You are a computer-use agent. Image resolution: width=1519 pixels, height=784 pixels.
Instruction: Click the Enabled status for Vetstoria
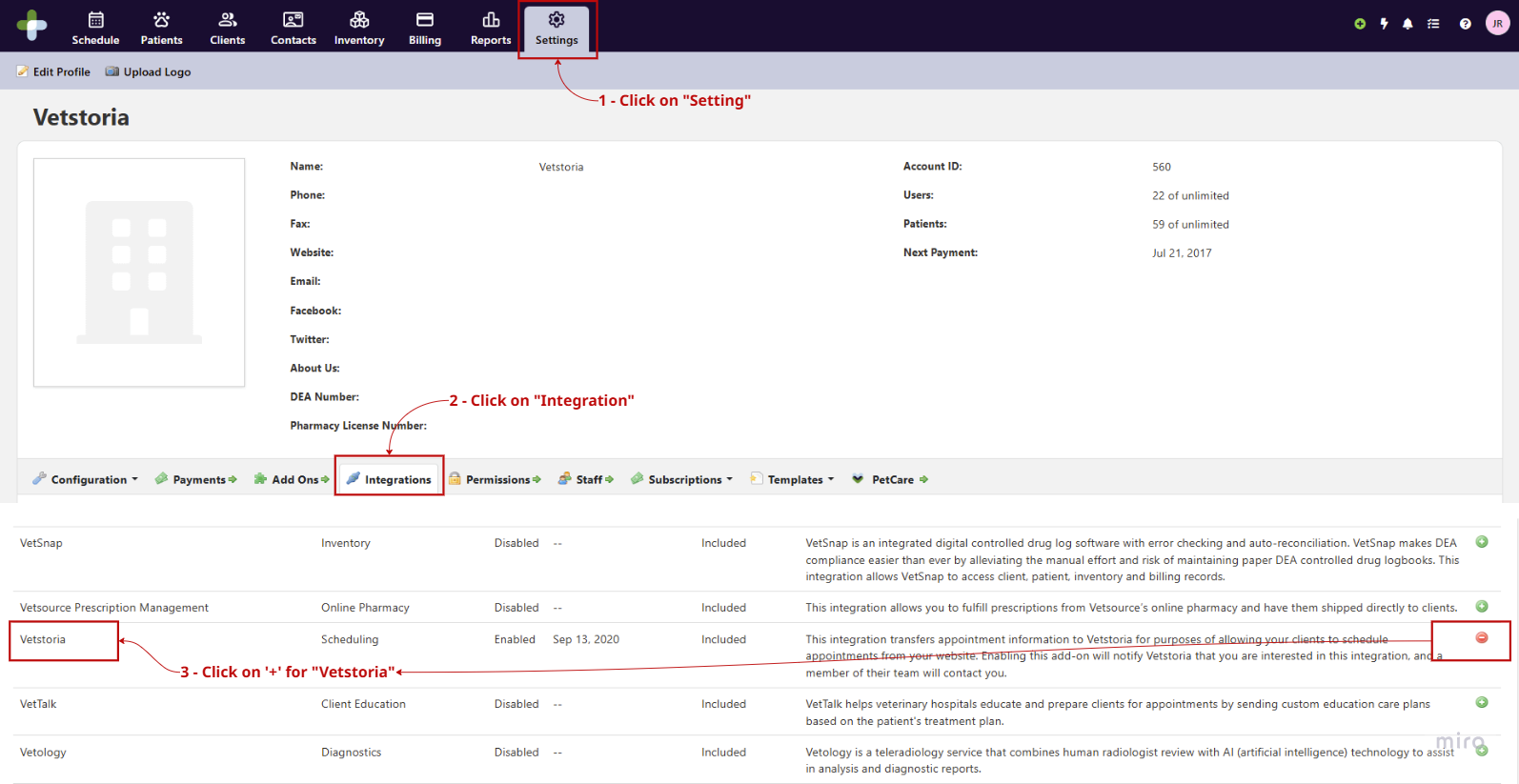click(515, 639)
